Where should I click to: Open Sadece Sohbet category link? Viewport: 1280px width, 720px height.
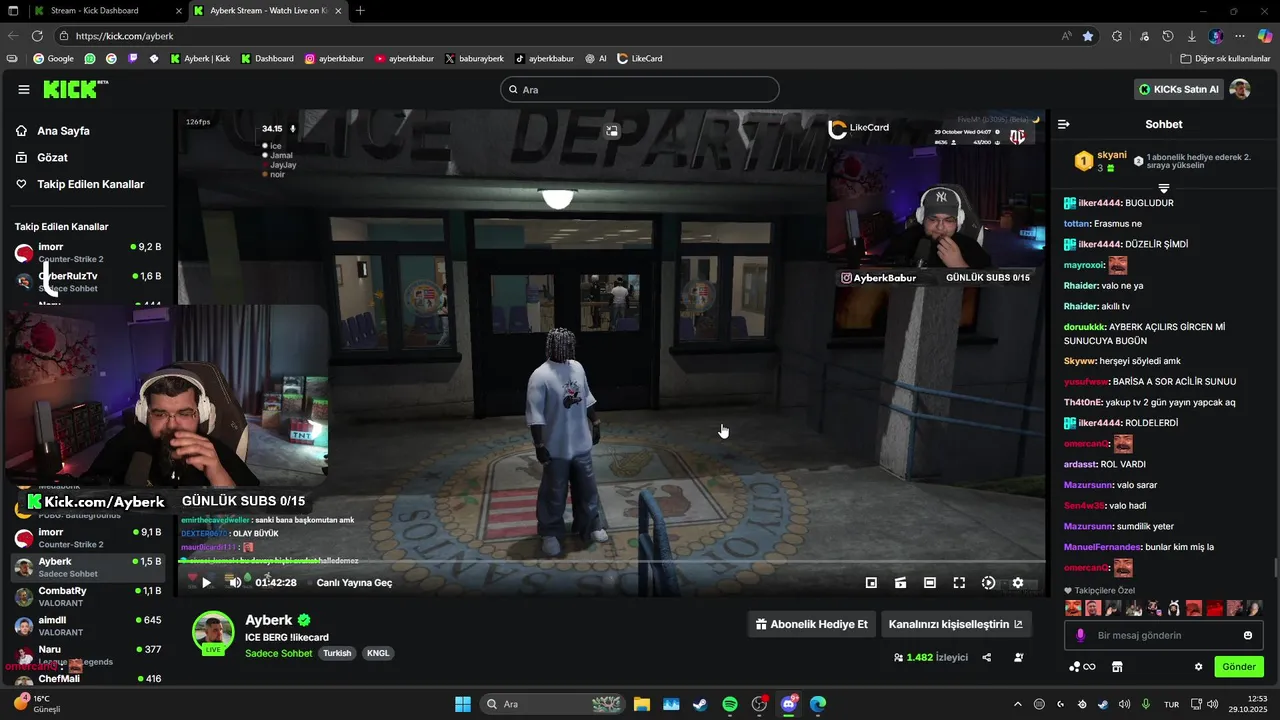click(x=279, y=653)
